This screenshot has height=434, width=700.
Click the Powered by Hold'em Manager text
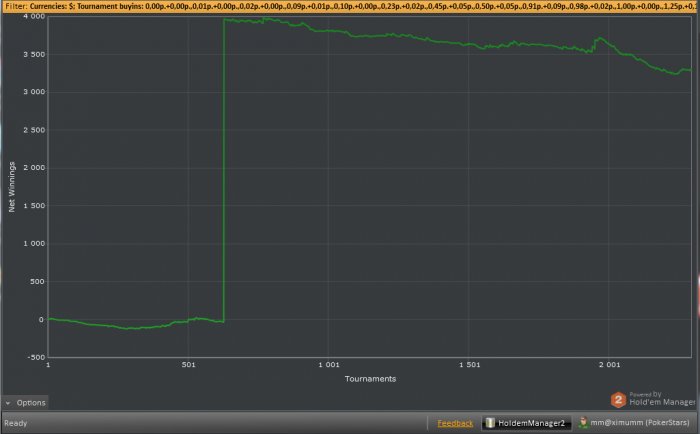point(661,399)
